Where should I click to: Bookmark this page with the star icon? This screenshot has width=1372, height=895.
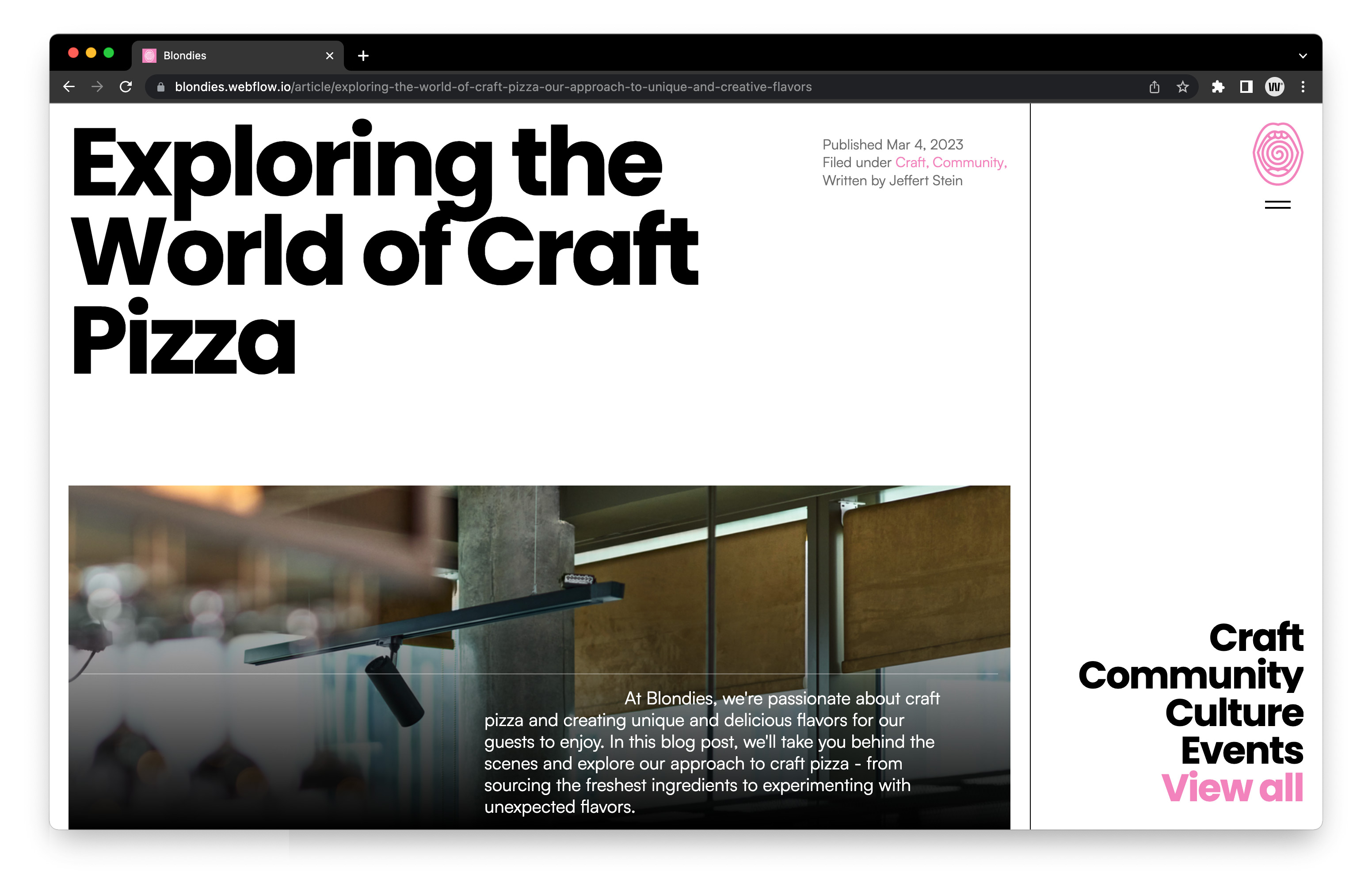coord(1182,87)
